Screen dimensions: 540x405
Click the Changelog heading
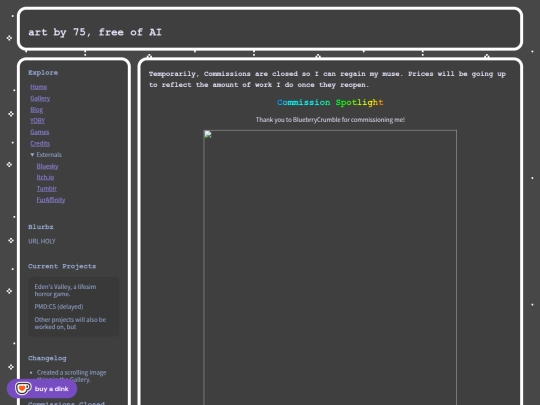point(47,358)
